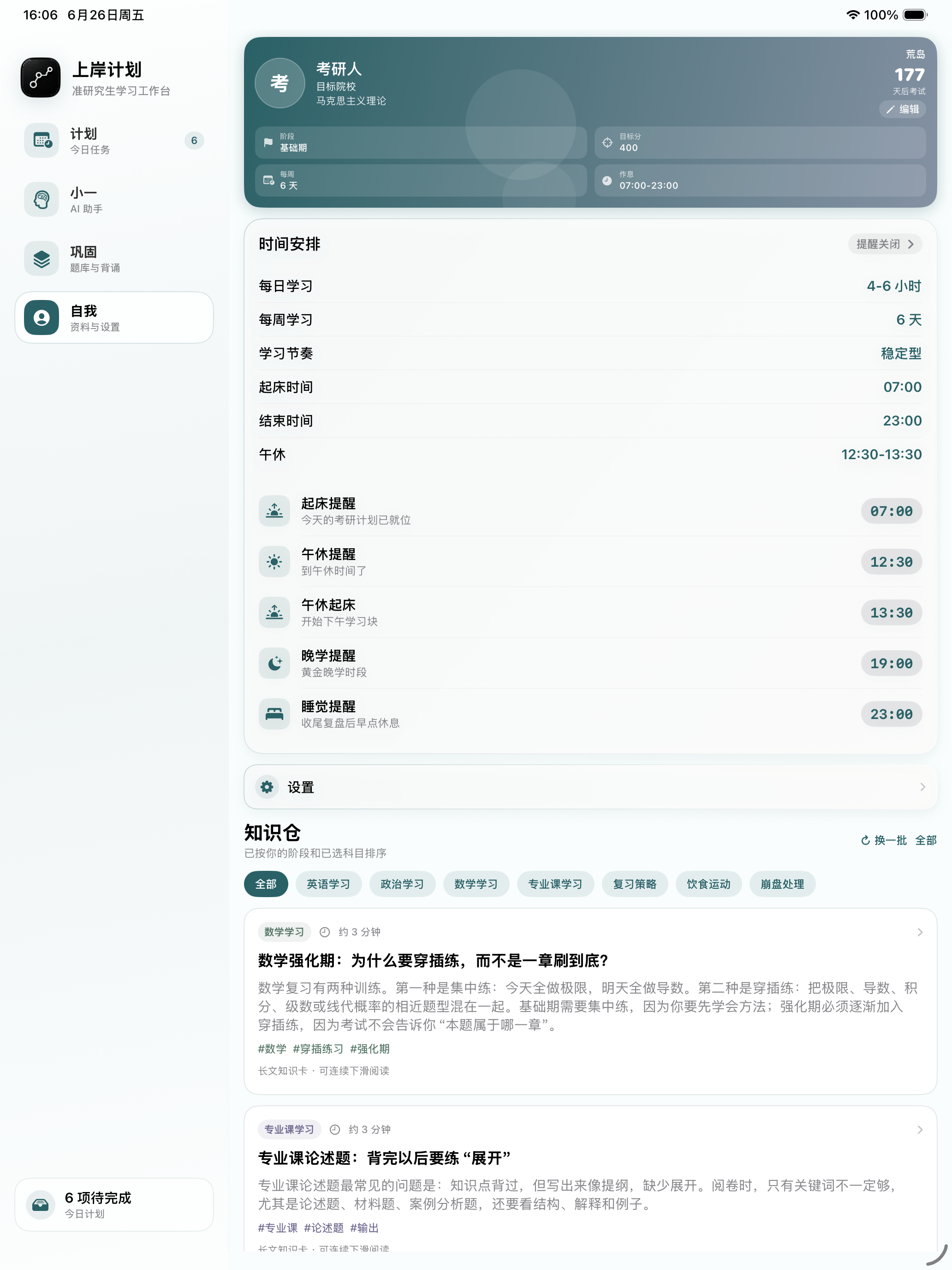Adjust the 19:00 晚学提醒 time pill
Screen dimensions: 952x1270
point(891,663)
